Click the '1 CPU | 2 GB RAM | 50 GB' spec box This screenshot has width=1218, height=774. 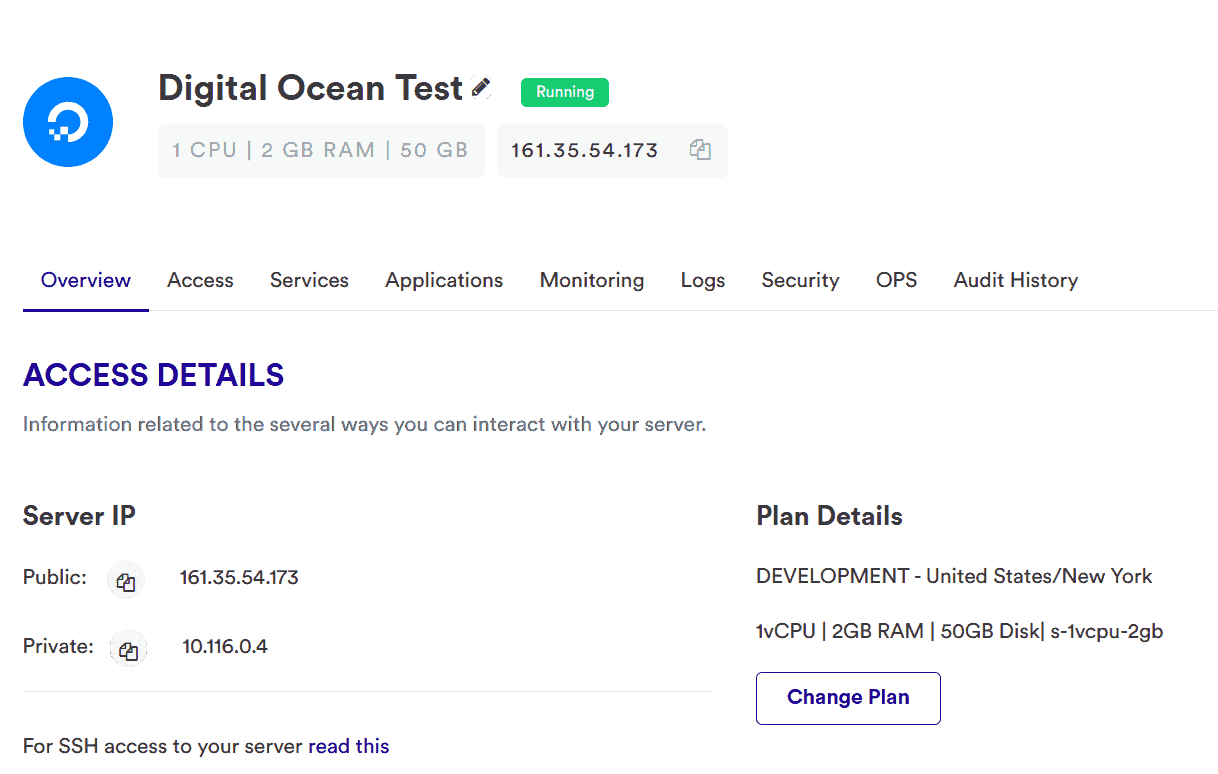click(x=321, y=151)
